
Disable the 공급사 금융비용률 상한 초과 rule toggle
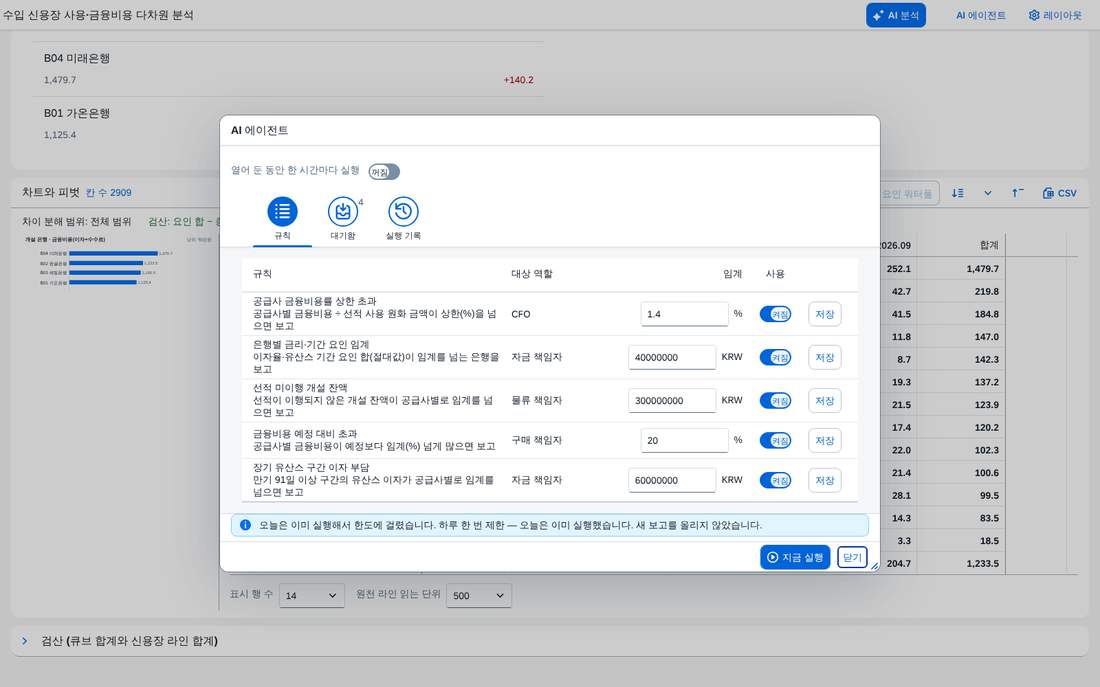(775, 314)
